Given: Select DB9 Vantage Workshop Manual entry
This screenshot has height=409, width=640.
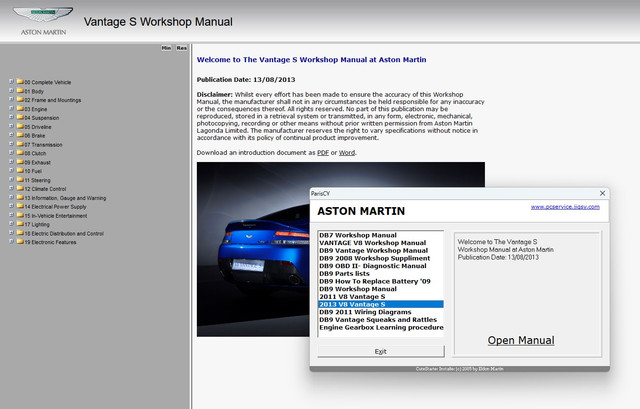Looking at the screenshot, I should (x=380, y=251).
